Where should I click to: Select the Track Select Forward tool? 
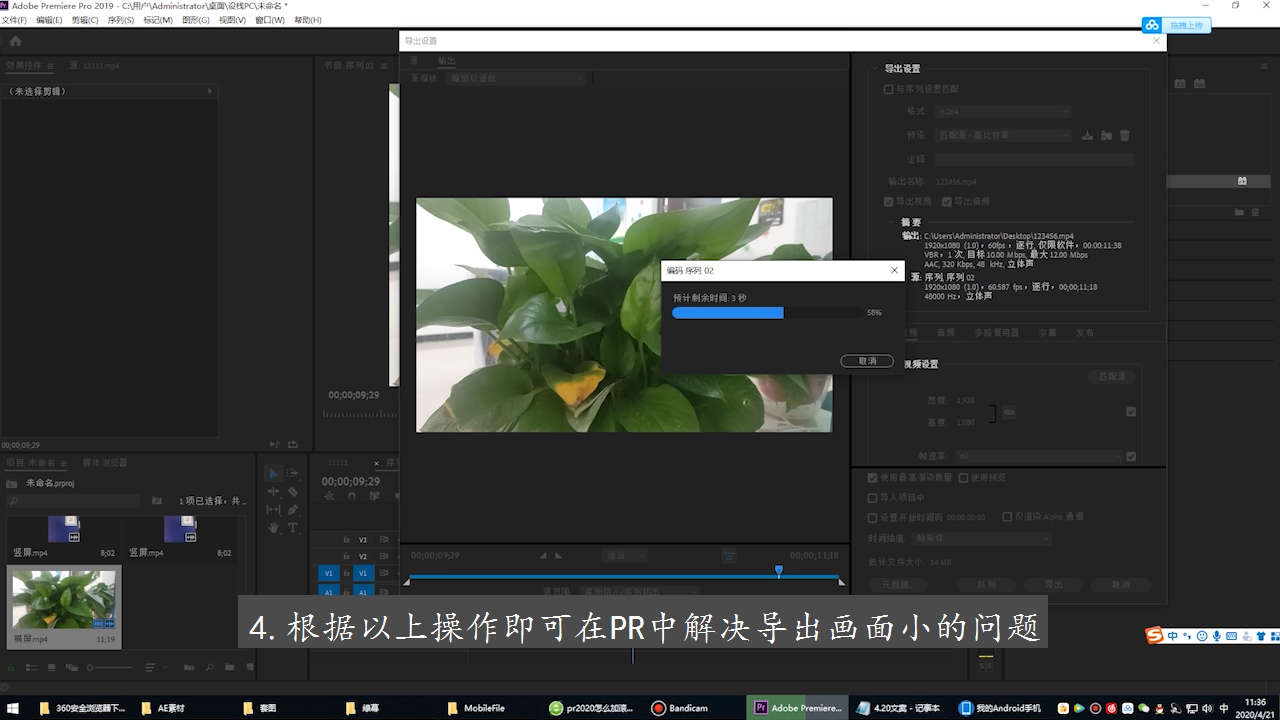tap(293, 473)
